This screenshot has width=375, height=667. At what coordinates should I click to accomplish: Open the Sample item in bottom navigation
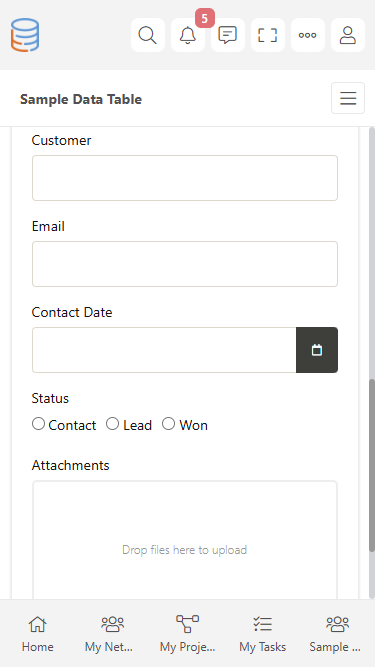point(337,633)
